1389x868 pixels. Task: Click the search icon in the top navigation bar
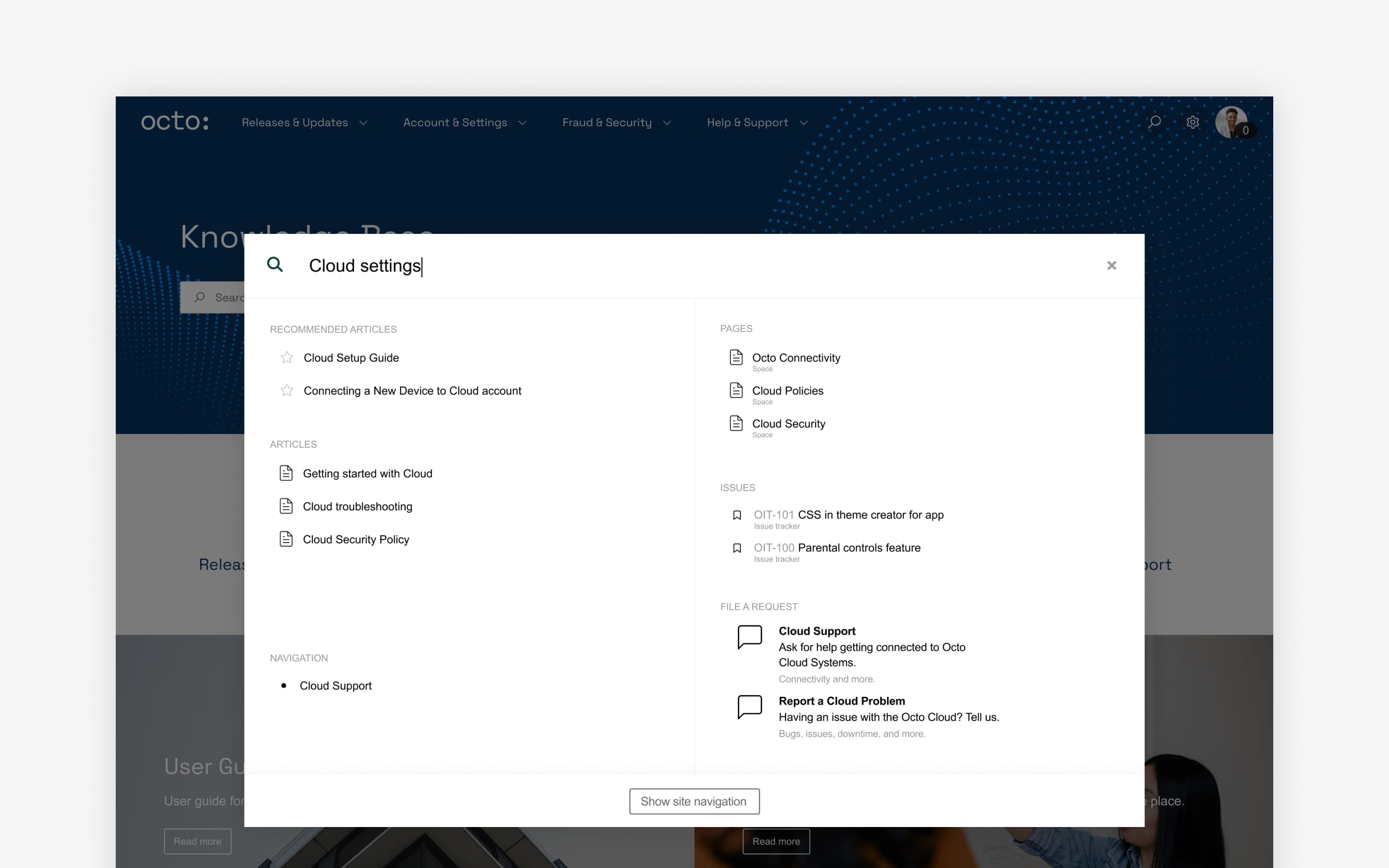click(1154, 122)
